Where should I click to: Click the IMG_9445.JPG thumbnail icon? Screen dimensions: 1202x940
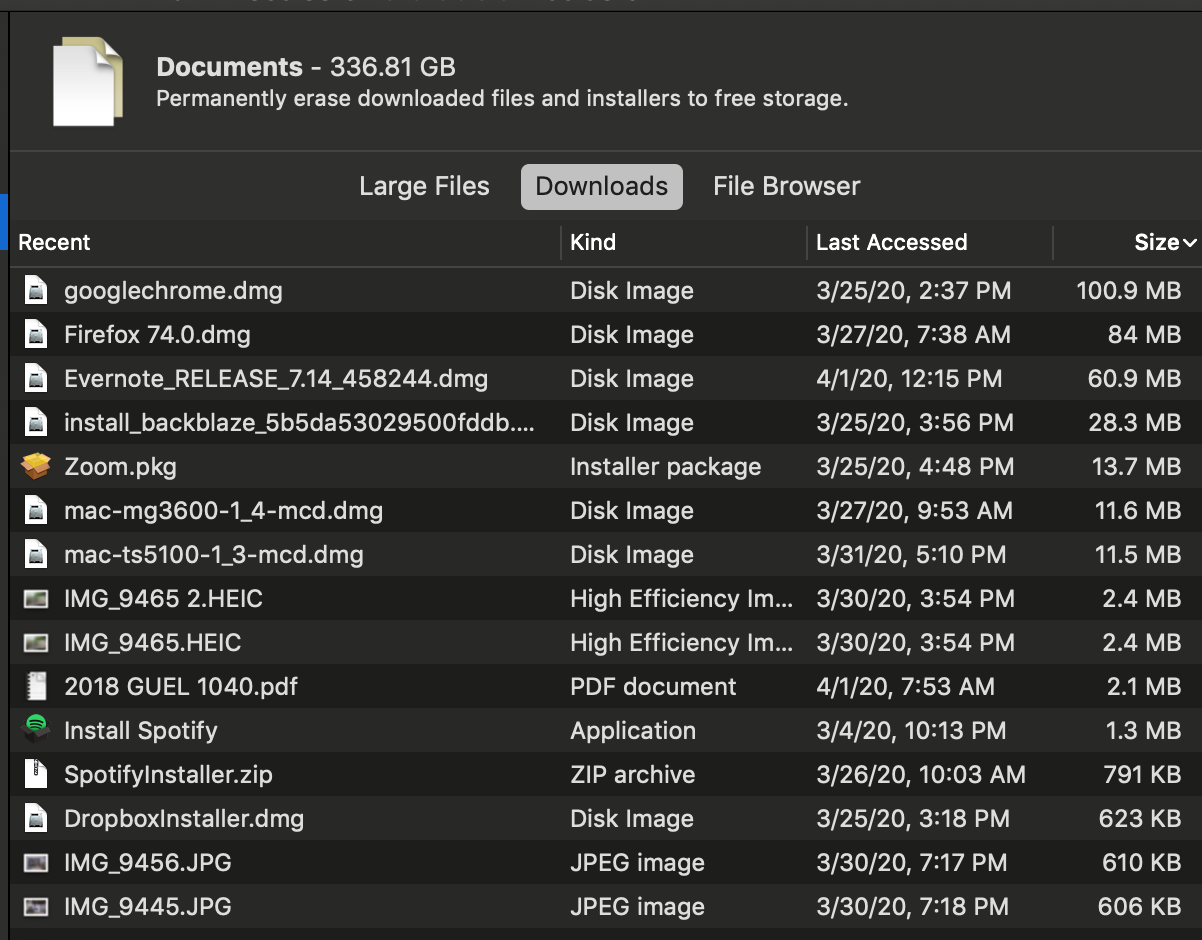(36, 907)
